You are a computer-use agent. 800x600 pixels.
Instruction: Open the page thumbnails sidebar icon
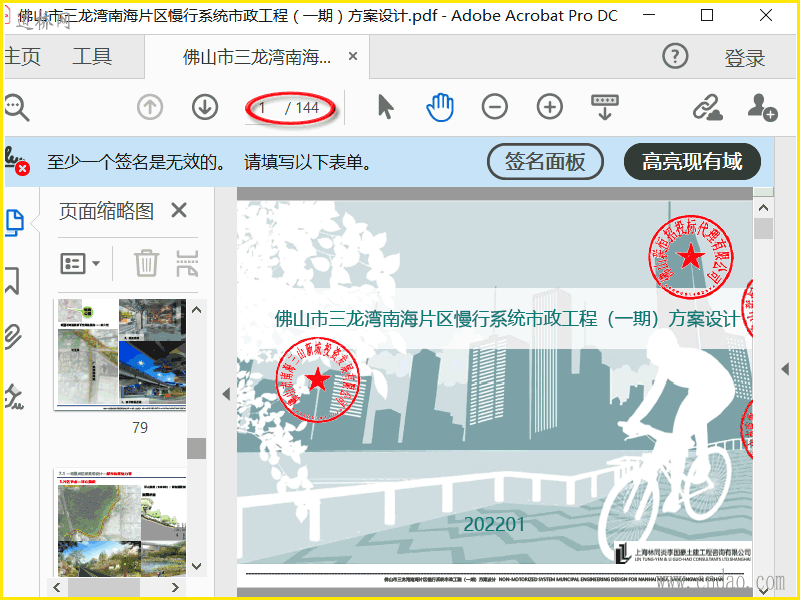click(x=14, y=222)
